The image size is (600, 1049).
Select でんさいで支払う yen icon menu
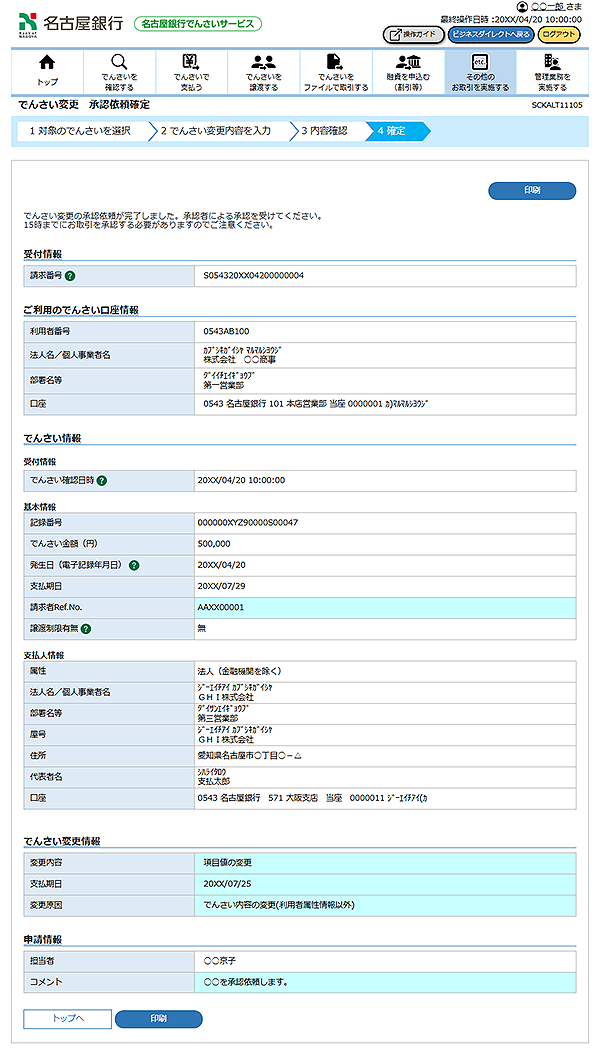pyautogui.click(x=191, y=70)
